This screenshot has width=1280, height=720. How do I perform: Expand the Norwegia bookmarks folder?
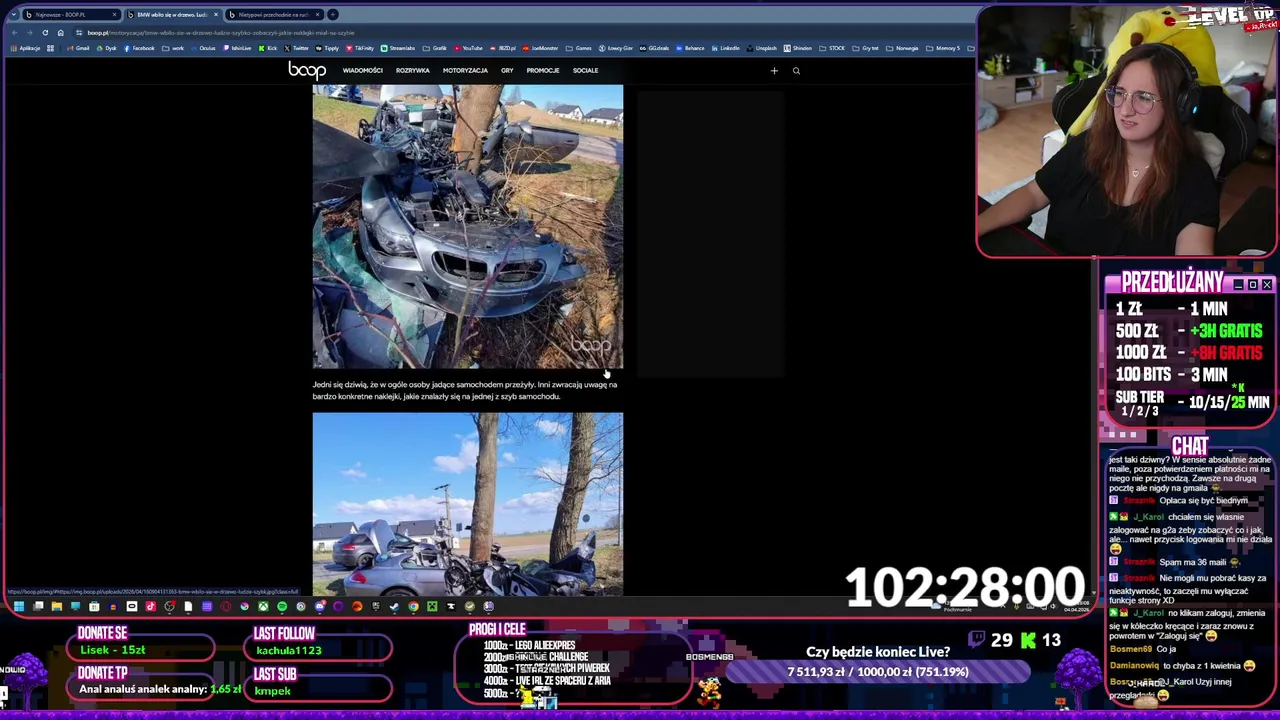pos(904,48)
